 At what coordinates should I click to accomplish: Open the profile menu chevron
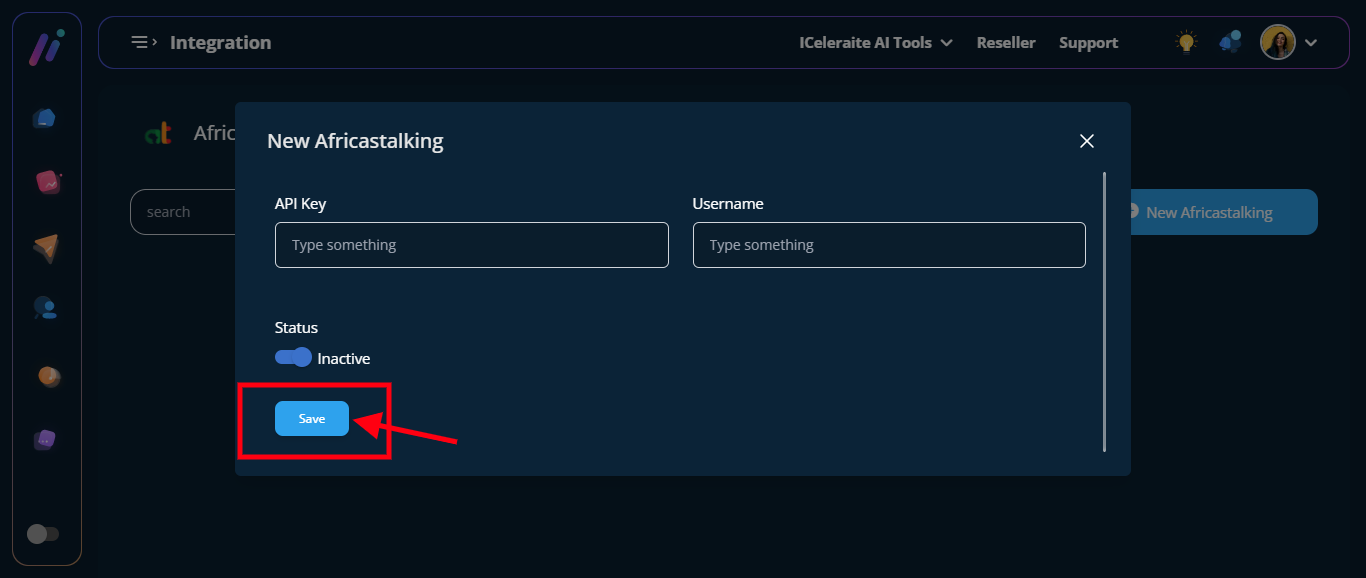tap(1311, 43)
